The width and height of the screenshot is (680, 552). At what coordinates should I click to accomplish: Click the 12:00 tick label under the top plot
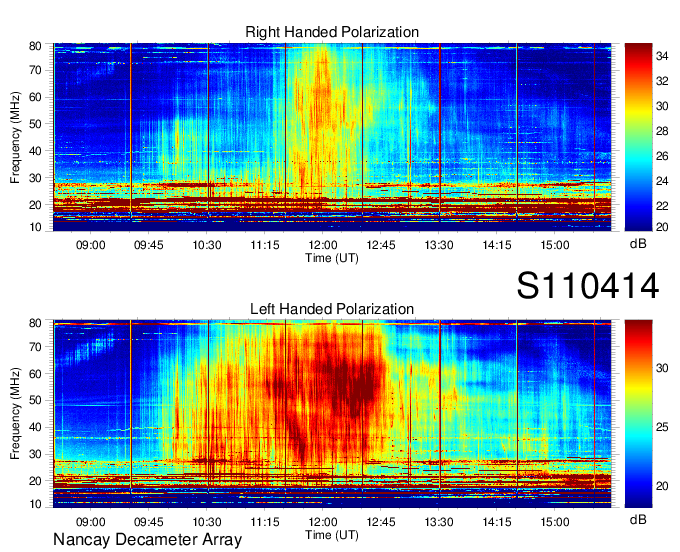(x=323, y=245)
